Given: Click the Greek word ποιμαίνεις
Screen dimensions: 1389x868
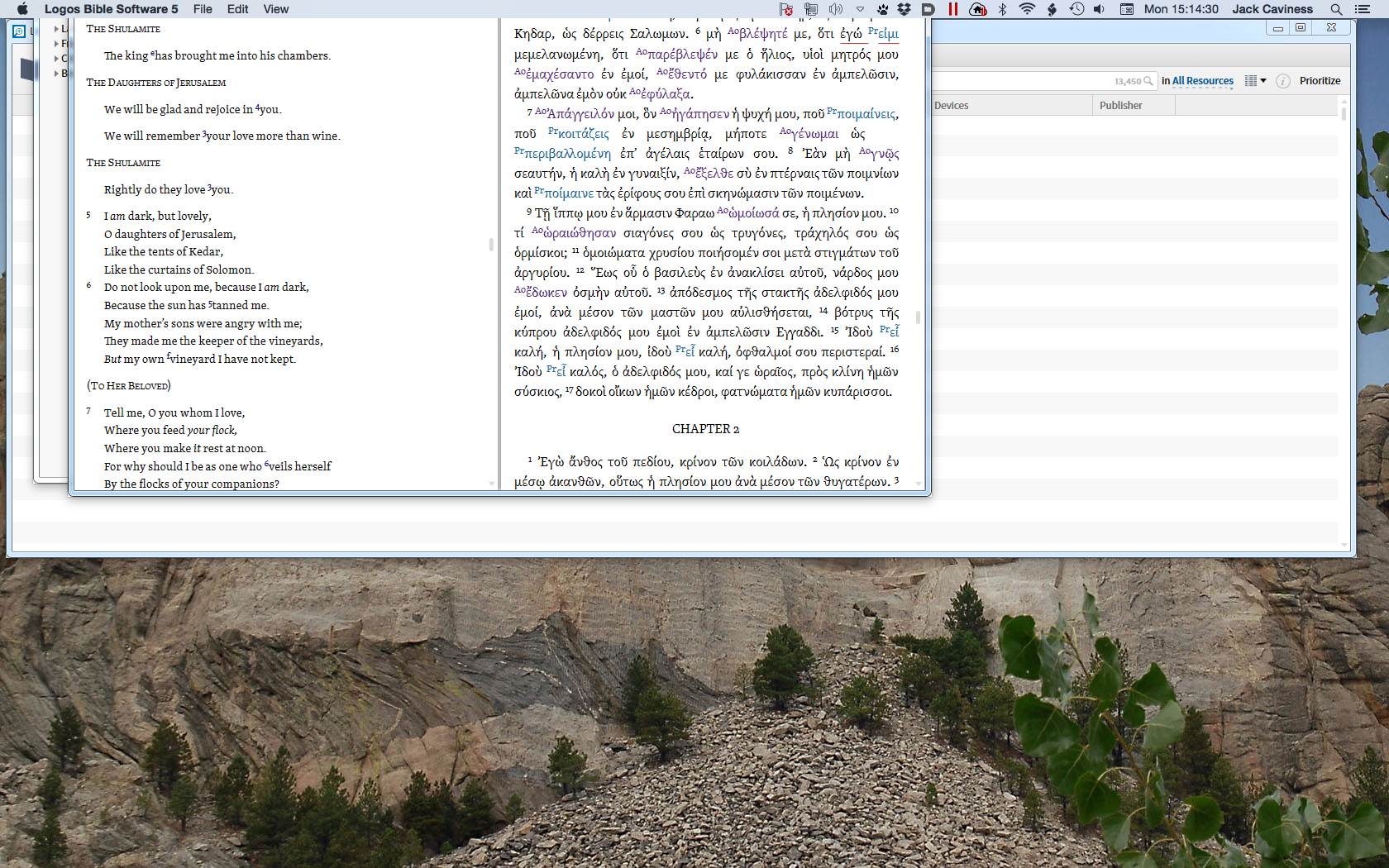Looking at the screenshot, I should click(867, 114).
